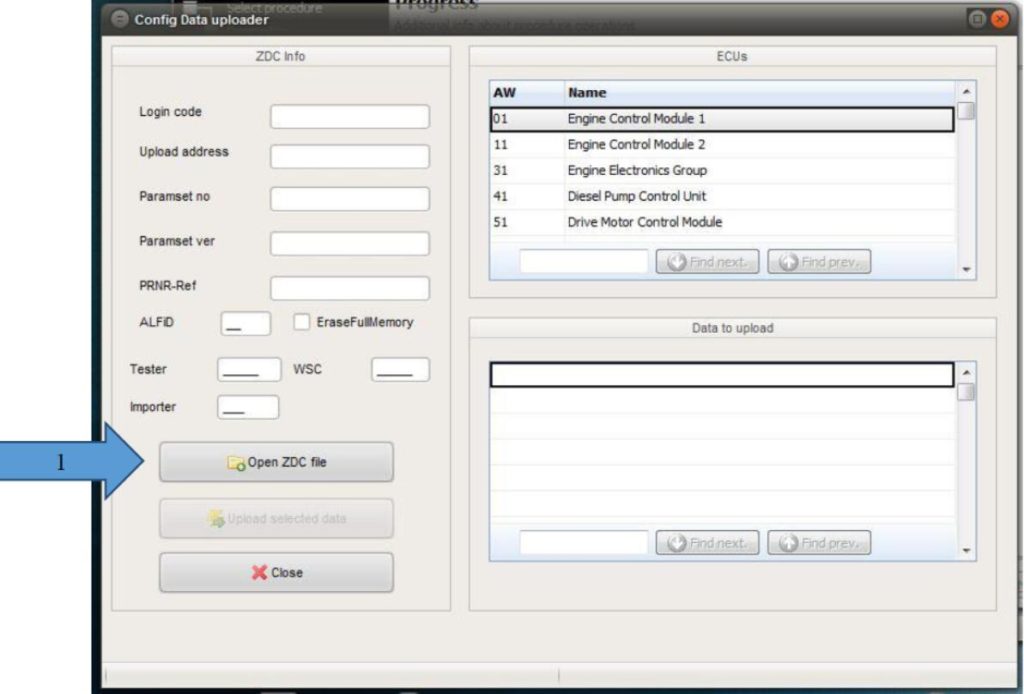Click the Config Data uploader title bar icon

[x=121, y=16]
